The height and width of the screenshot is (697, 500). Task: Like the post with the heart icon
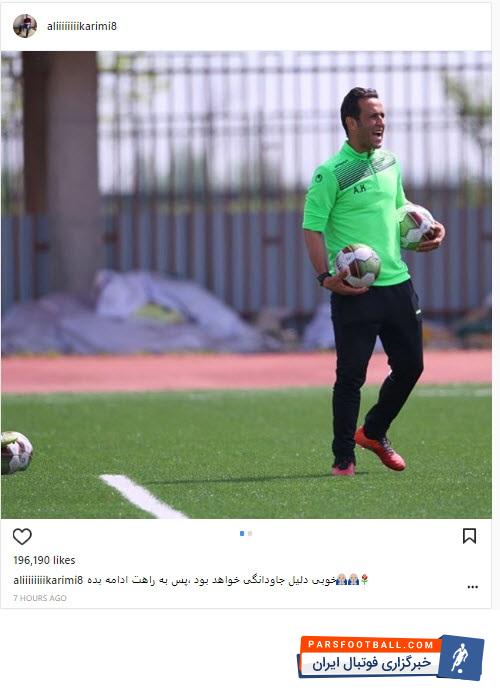(x=22, y=537)
